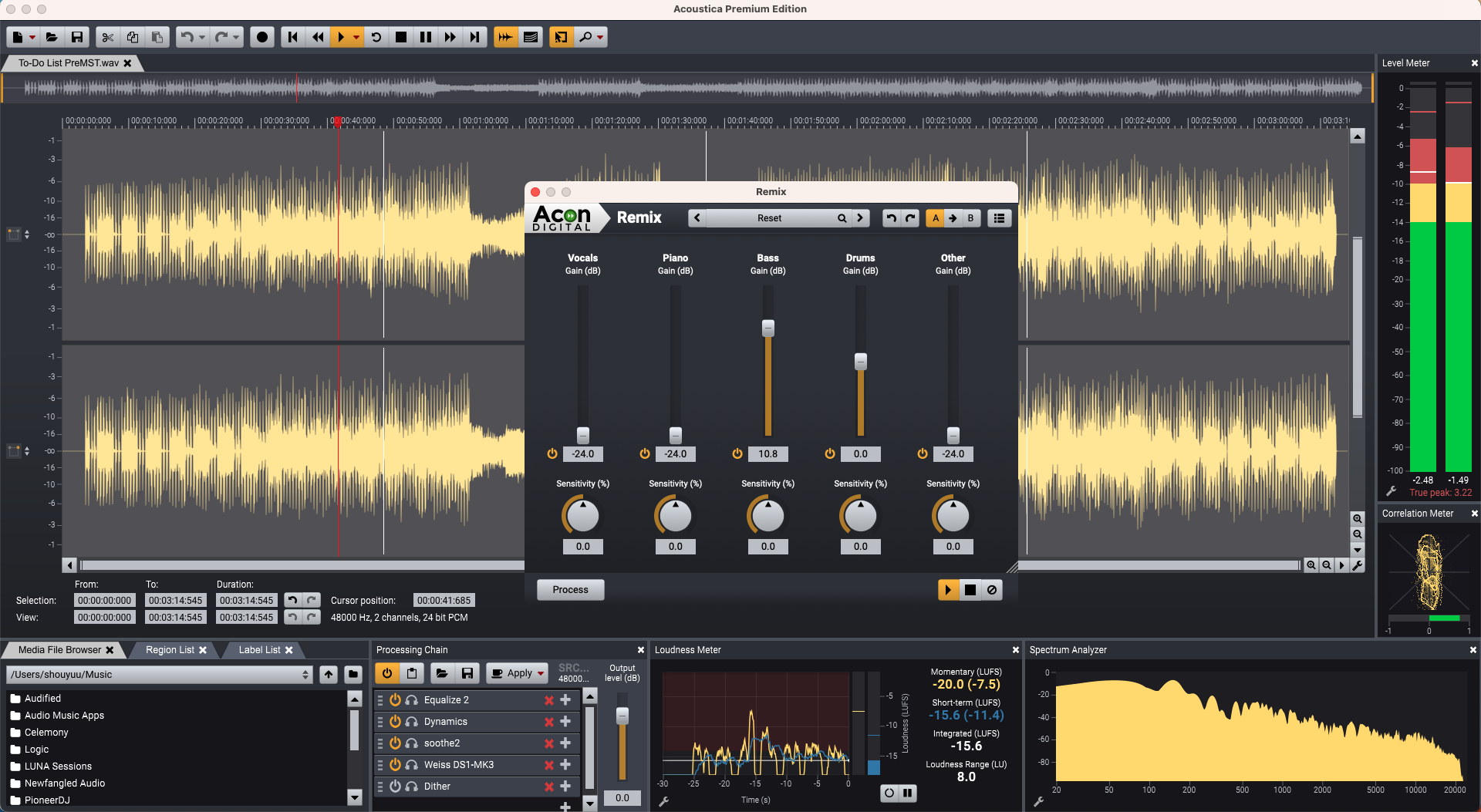Image resolution: width=1481 pixels, height=812 pixels.
Task: Pause playback in the main toolbar
Action: pyautogui.click(x=426, y=37)
